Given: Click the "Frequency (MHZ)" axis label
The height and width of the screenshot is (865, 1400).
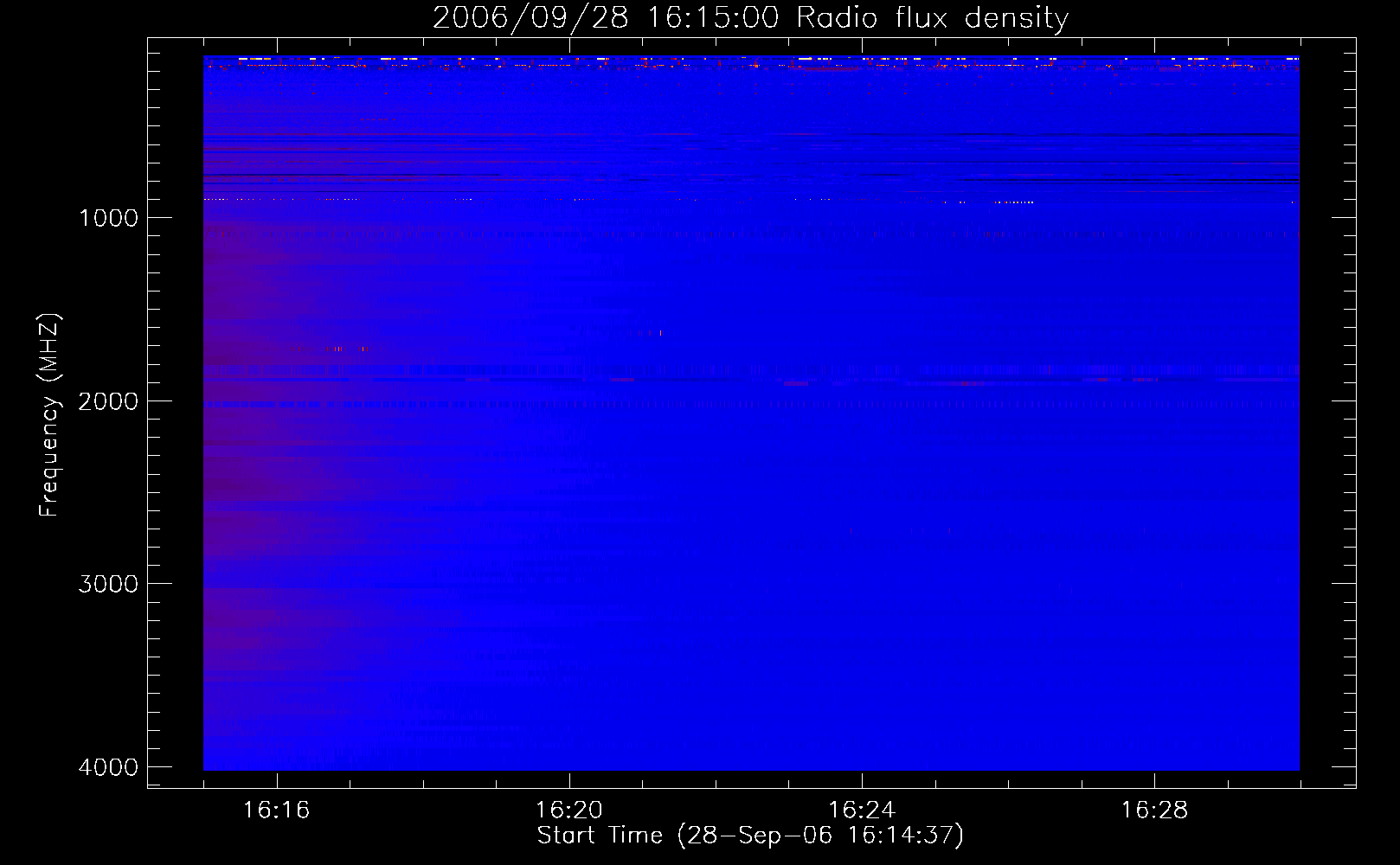Looking at the screenshot, I should [48, 415].
